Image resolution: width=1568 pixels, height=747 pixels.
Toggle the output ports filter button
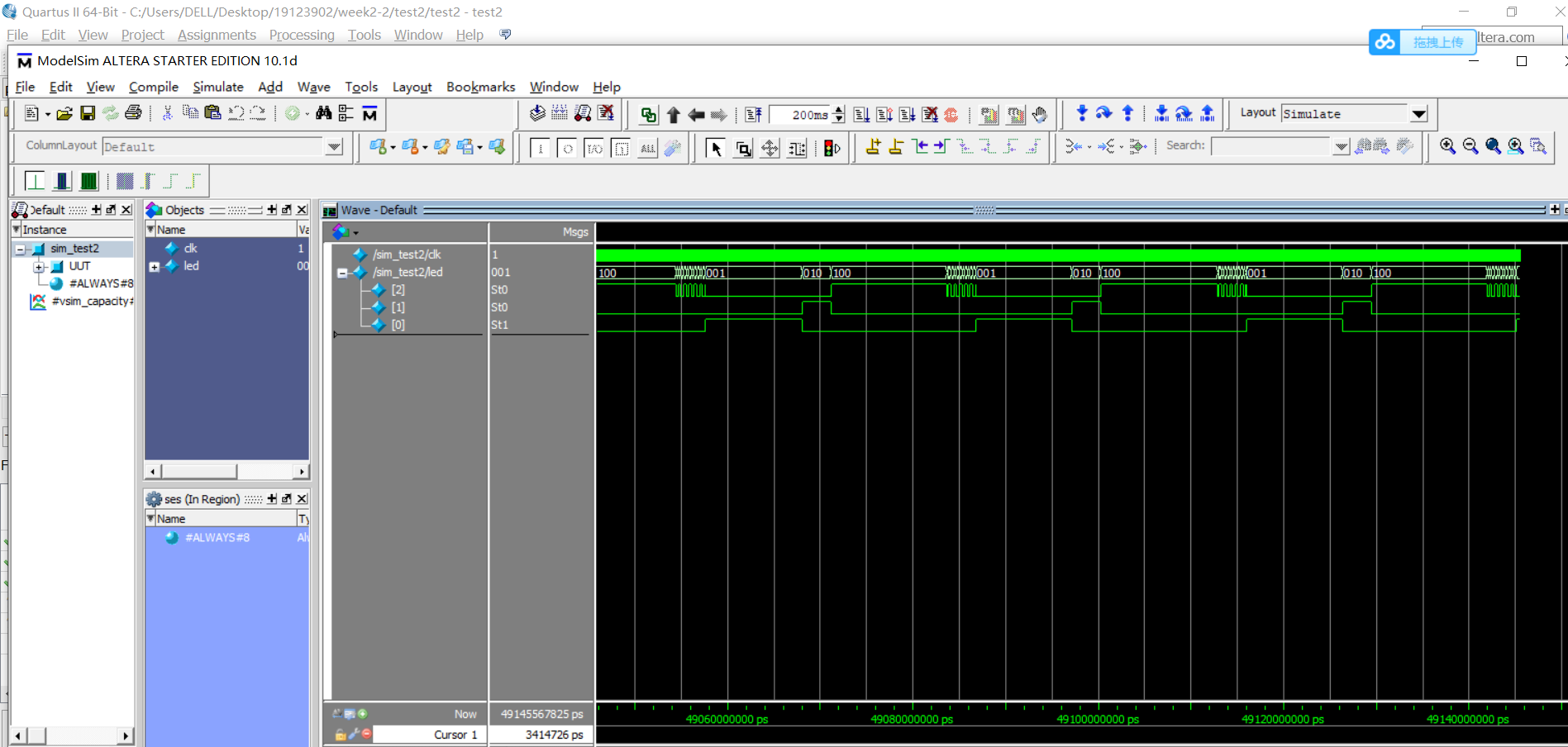pyautogui.click(x=567, y=149)
